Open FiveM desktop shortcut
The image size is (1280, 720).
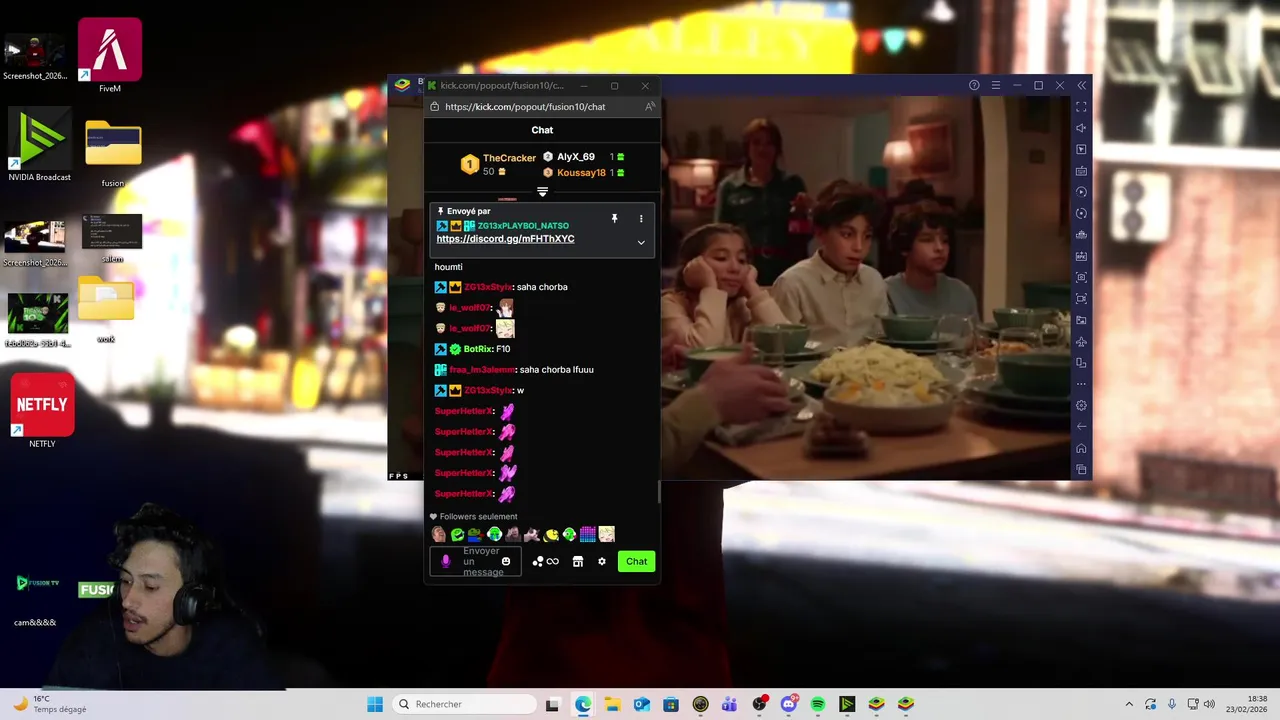click(110, 56)
